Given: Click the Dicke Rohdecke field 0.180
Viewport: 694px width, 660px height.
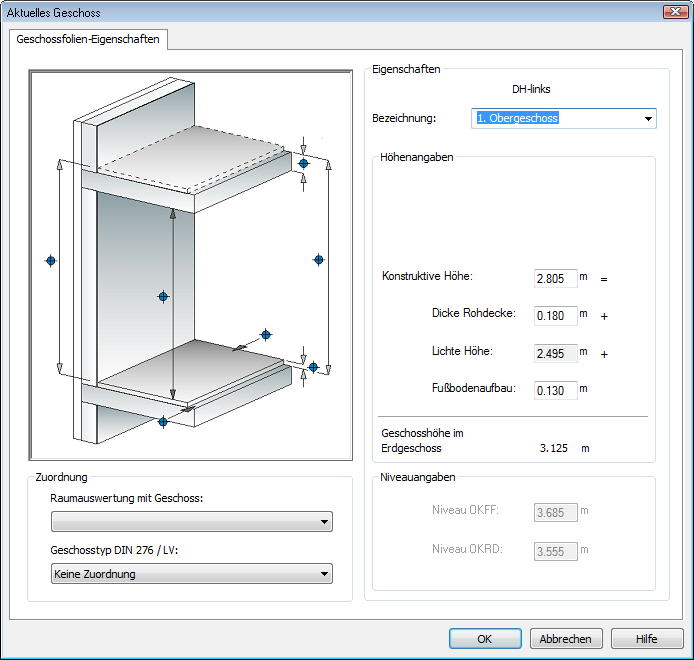Looking at the screenshot, I should (x=555, y=316).
